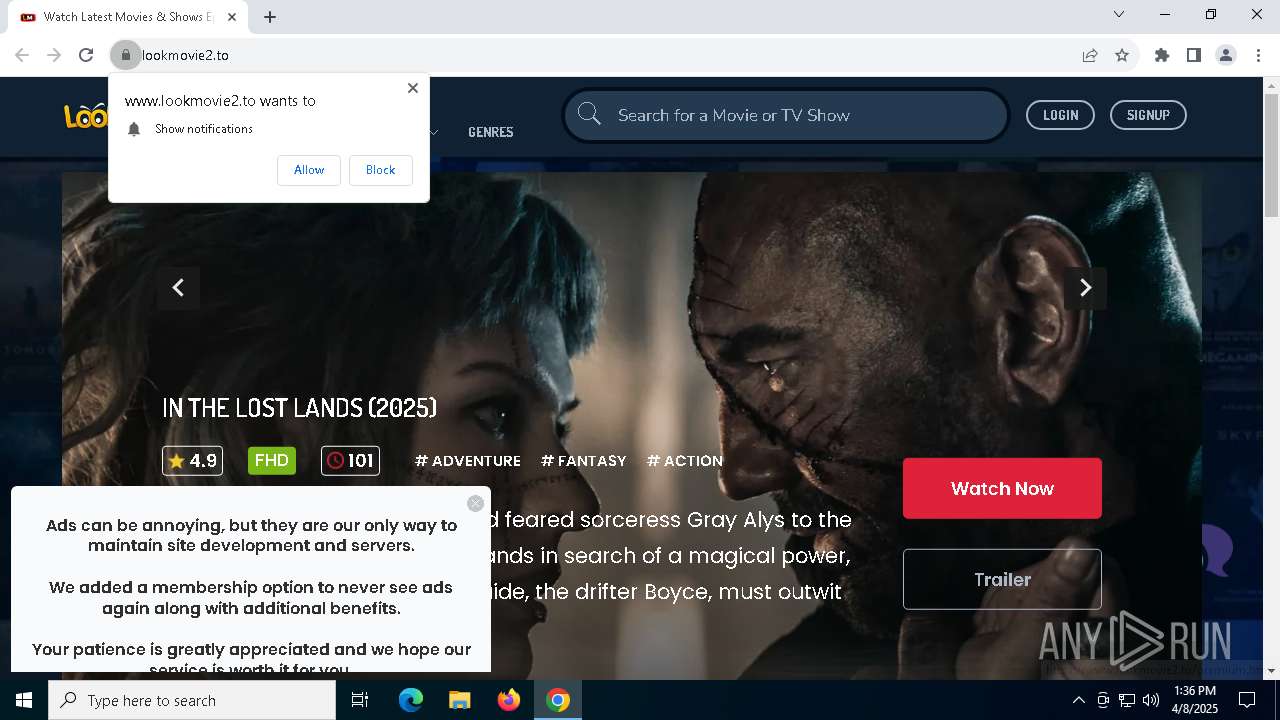Click the 4.9 star rating badge
The height and width of the screenshot is (720, 1280).
(x=192, y=461)
